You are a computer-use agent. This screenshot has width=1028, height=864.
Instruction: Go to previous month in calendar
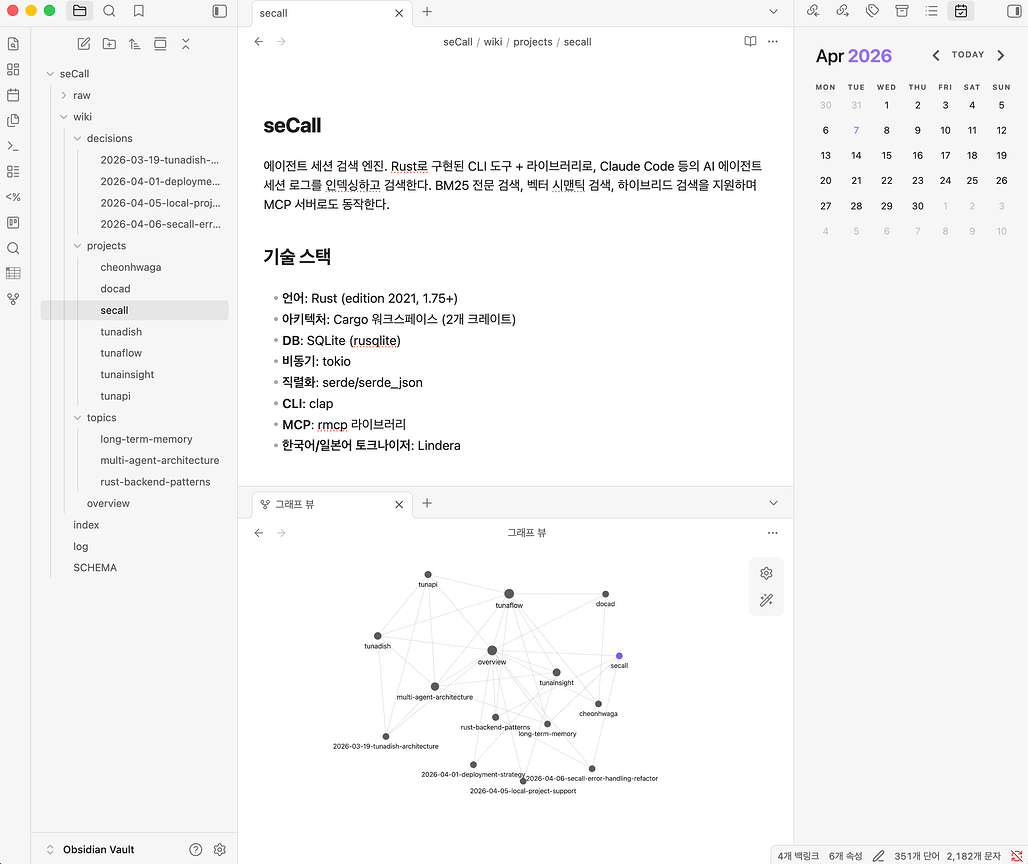click(x=936, y=56)
